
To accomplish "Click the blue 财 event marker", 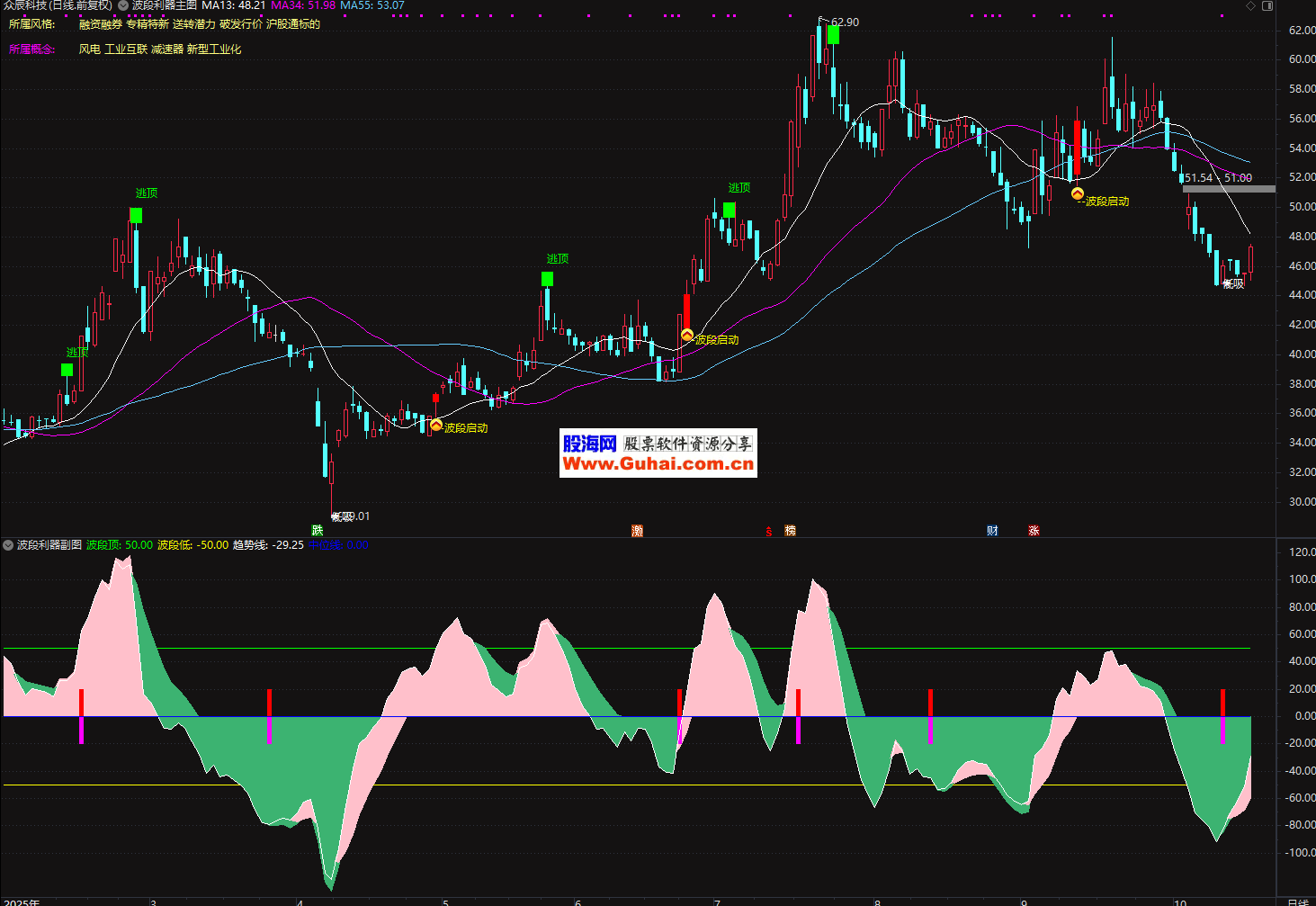I will [992, 531].
